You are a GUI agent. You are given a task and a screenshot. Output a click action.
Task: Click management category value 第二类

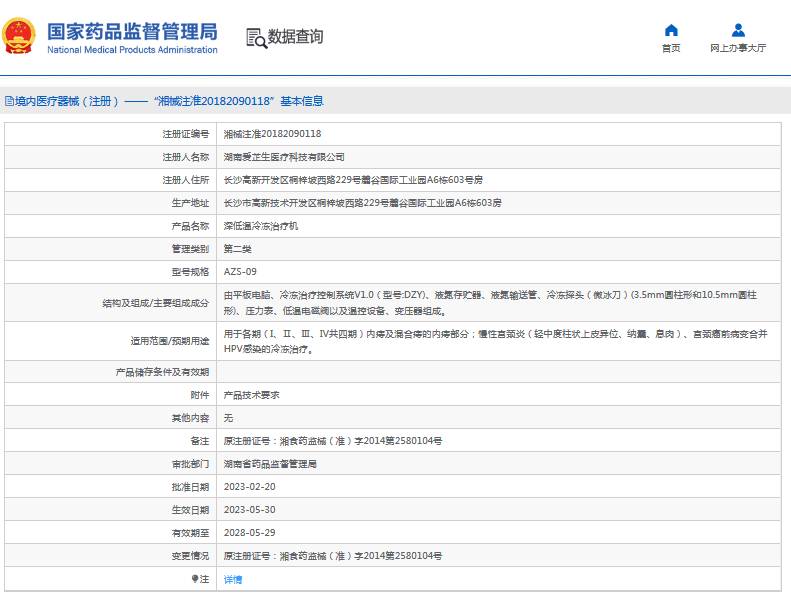click(238, 249)
